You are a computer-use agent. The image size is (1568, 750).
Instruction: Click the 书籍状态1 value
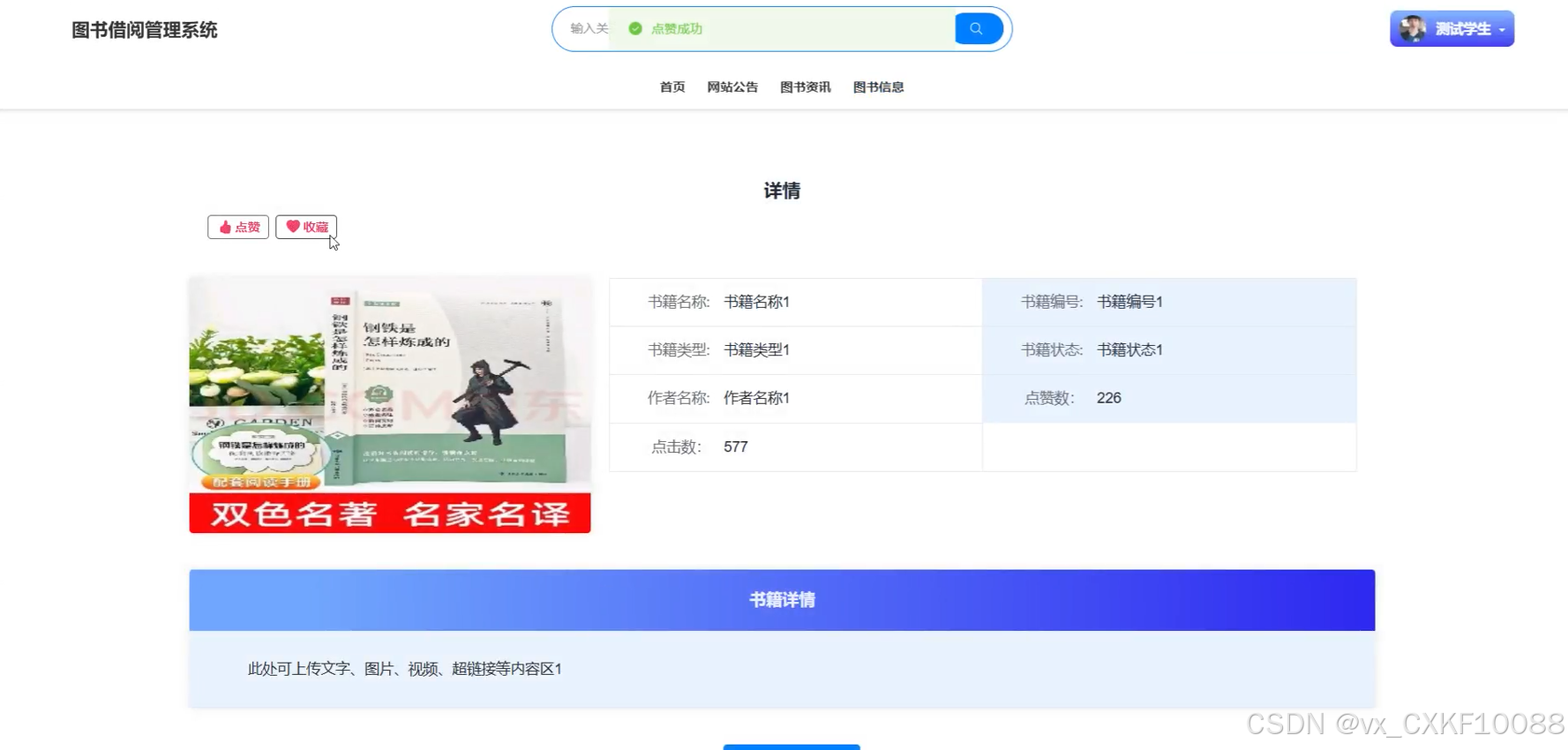pyautogui.click(x=1129, y=350)
